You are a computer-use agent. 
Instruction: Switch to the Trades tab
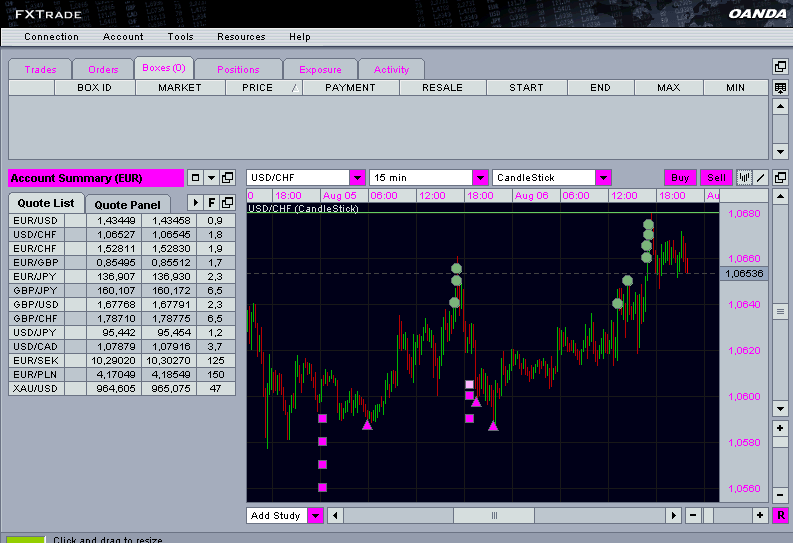(x=40, y=69)
